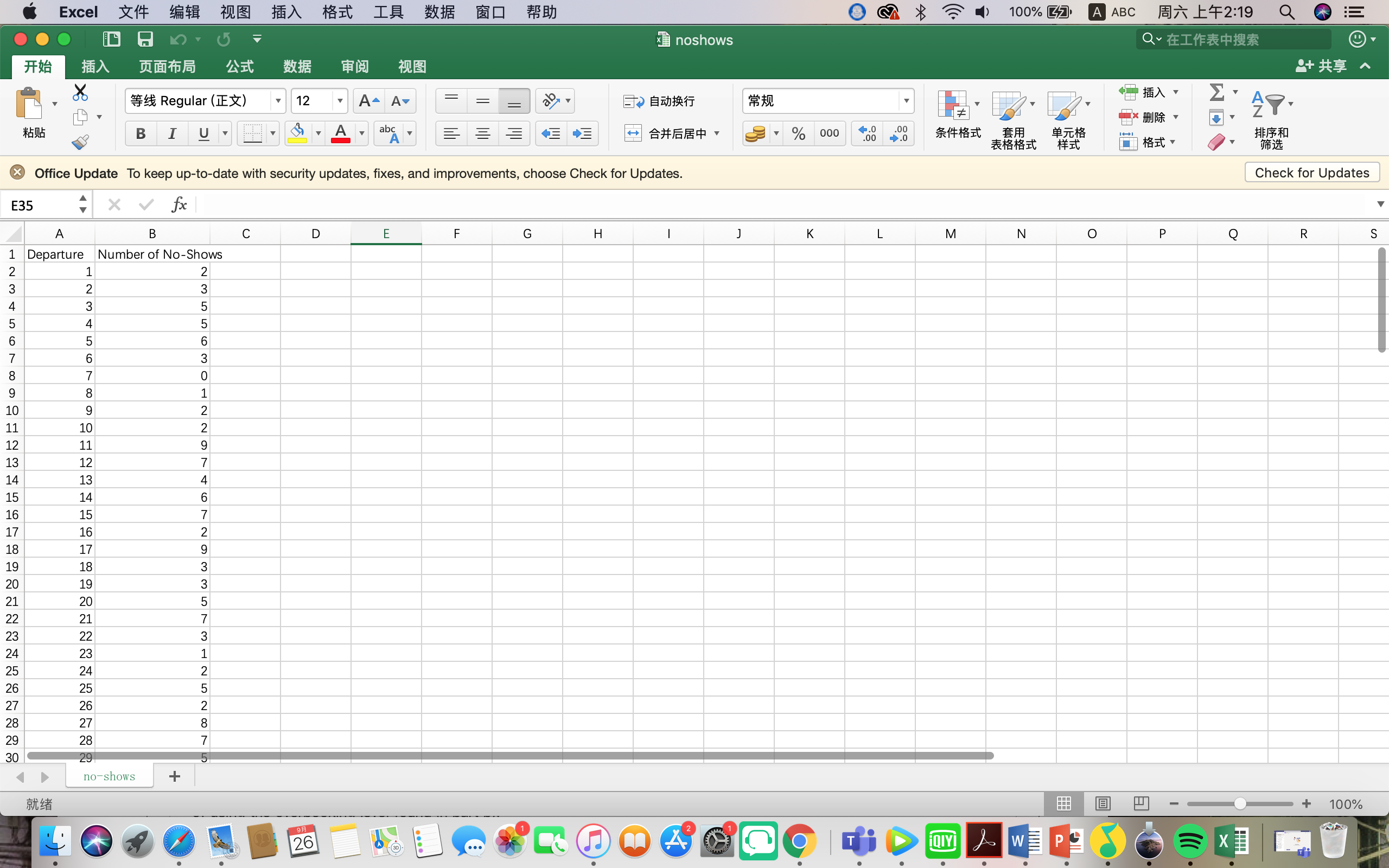
Task: Click the Increase Indent icon
Action: coord(582,133)
